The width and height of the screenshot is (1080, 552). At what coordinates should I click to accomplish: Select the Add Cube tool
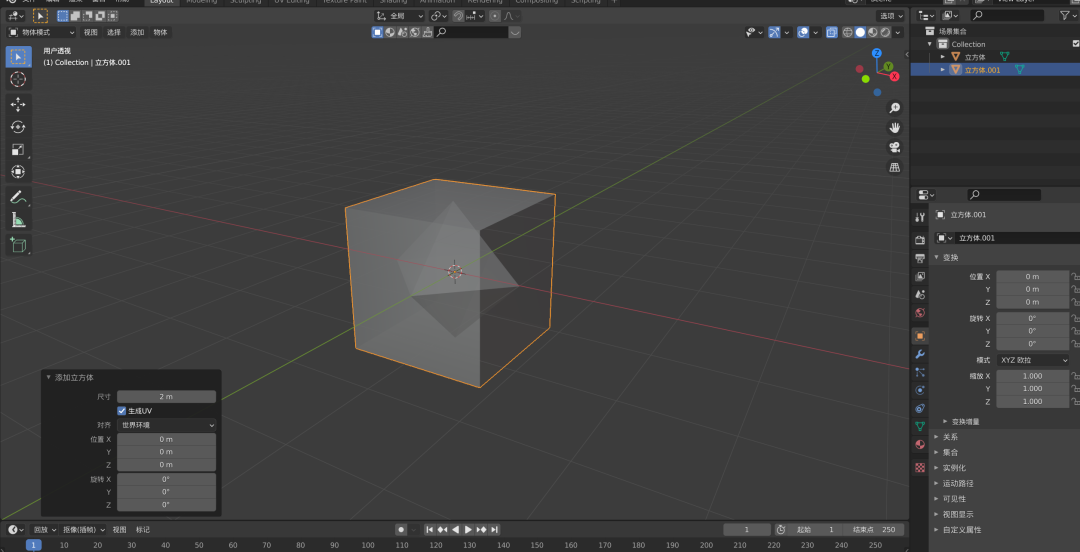tap(18, 245)
